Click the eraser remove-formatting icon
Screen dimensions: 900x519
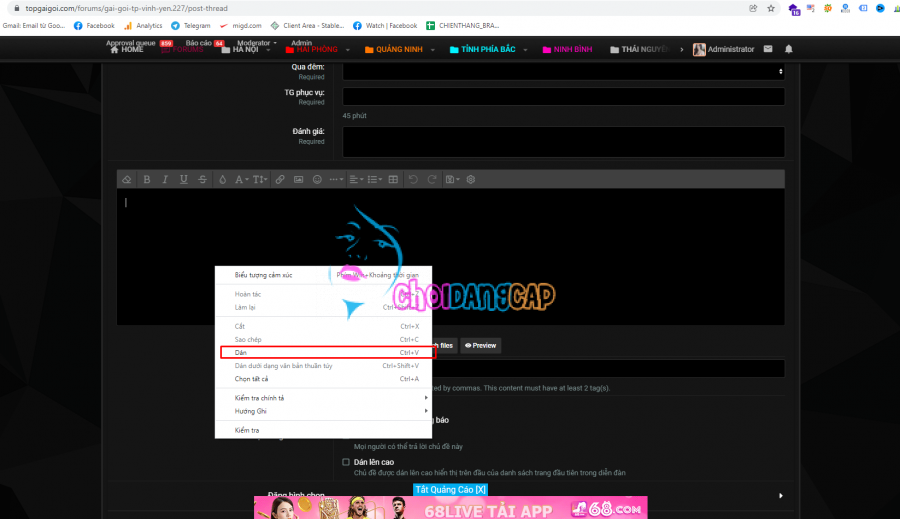click(x=127, y=179)
